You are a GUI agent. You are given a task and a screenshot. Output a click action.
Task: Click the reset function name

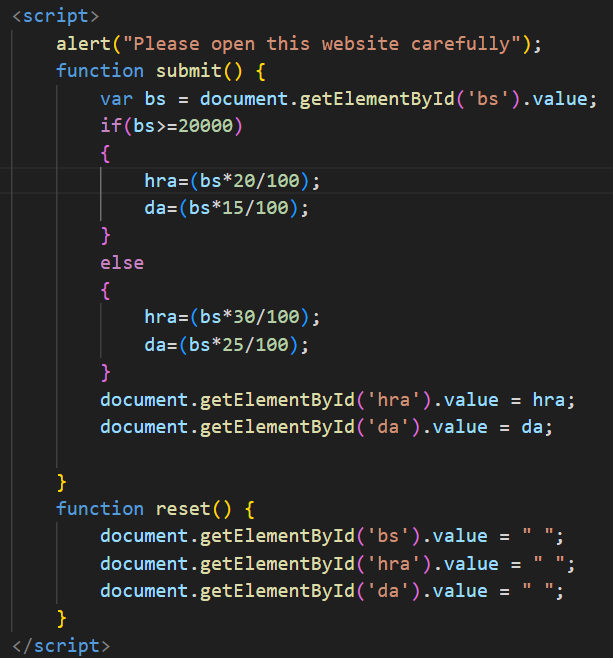pyautogui.click(x=182, y=508)
